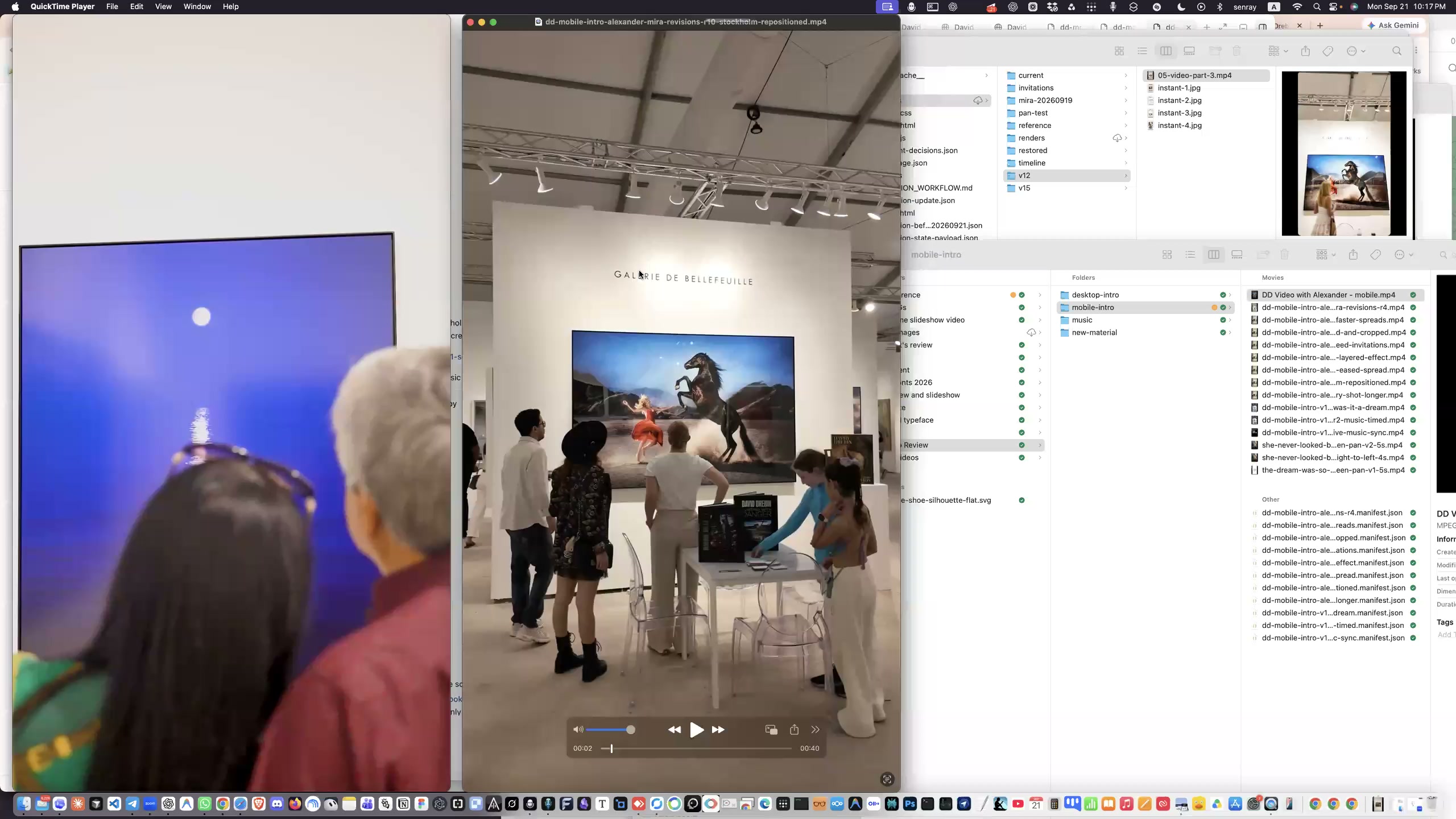Enable picture-in-picture in QuickTime controls
The width and height of the screenshot is (1456, 819).
tap(771, 730)
